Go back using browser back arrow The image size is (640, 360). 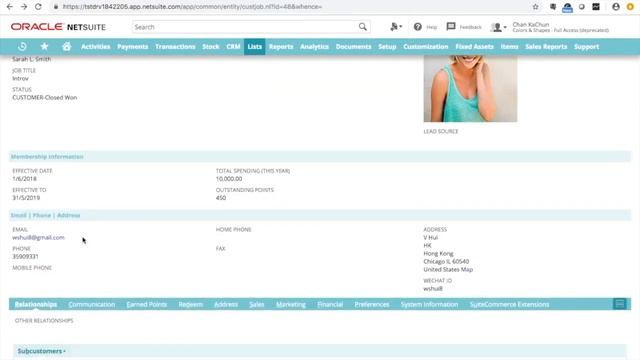(9, 7)
